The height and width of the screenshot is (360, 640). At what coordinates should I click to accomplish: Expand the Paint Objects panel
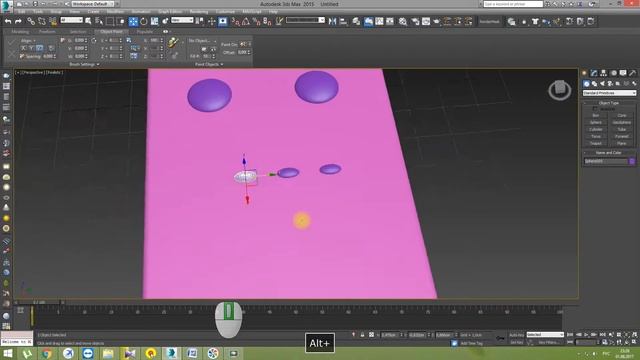tap(209, 64)
